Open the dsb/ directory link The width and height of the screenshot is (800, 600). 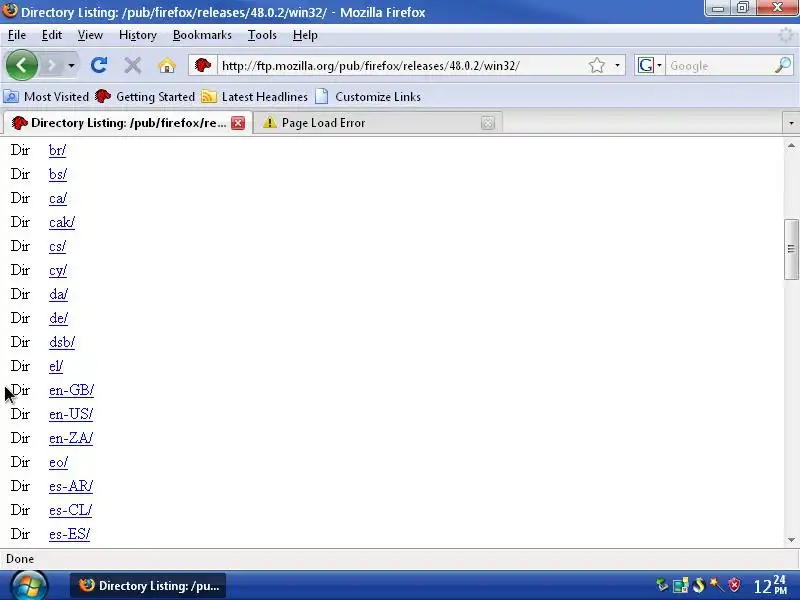point(62,342)
